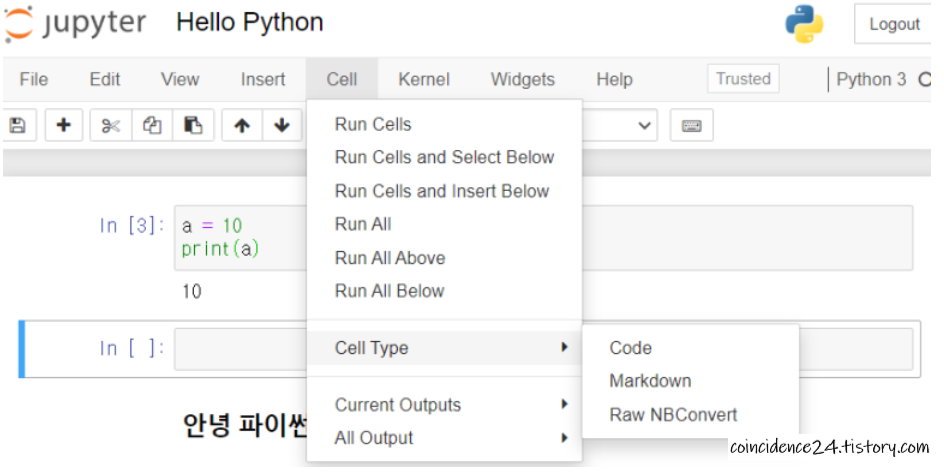The height and width of the screenshot is (472, 944).
Task: Paste cells below icon
Action: [193, 125]
